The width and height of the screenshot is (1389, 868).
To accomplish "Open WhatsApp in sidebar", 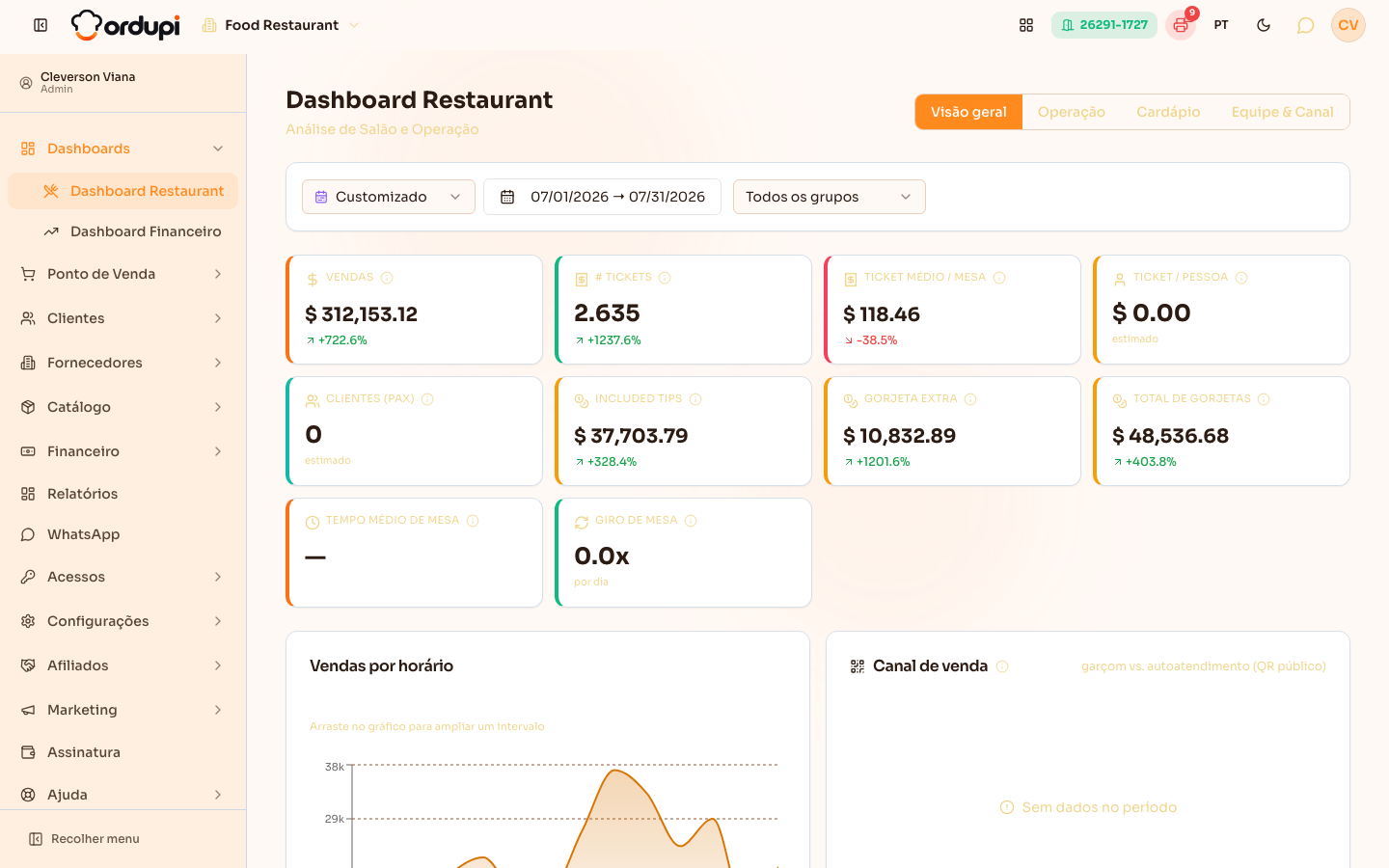I will click(x=123, y=534).
